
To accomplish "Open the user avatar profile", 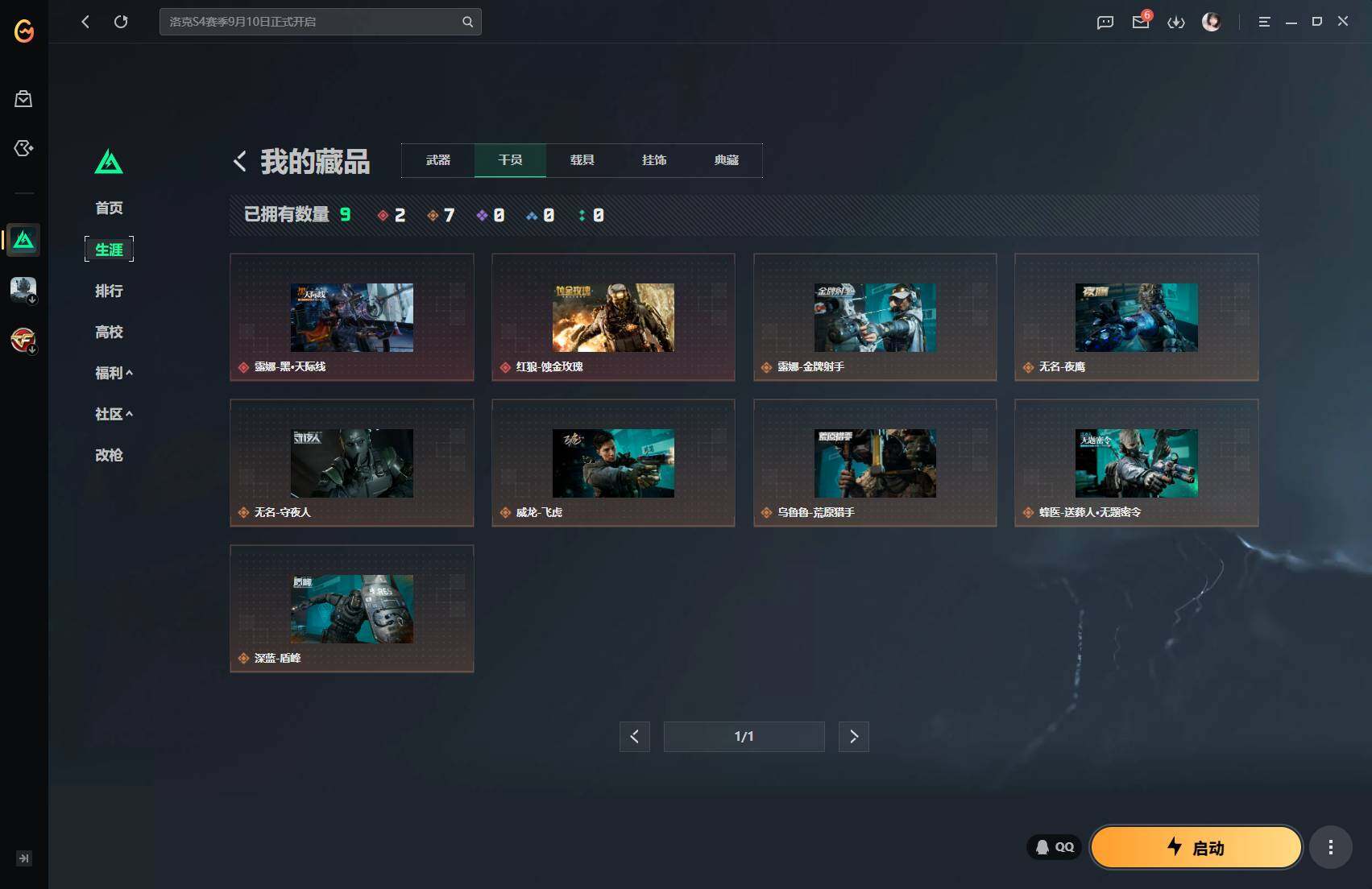I will (1211, 22).
